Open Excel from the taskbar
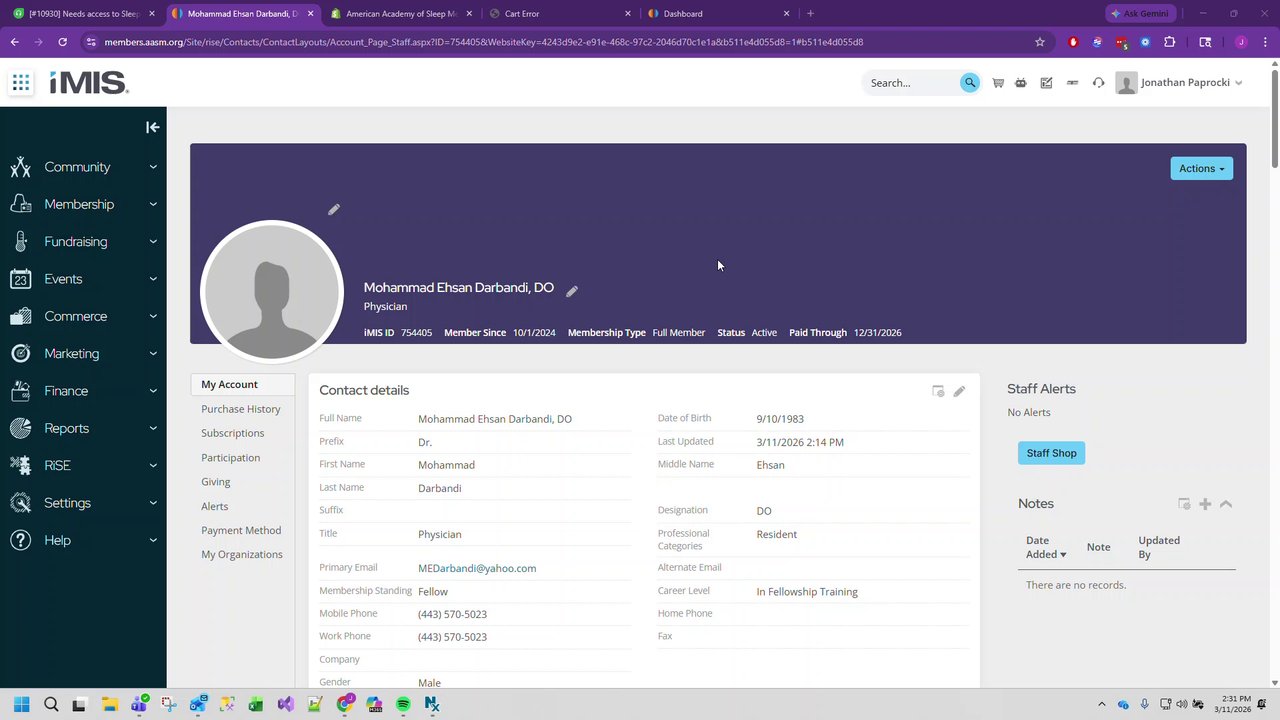 click(x=256, y=704)
